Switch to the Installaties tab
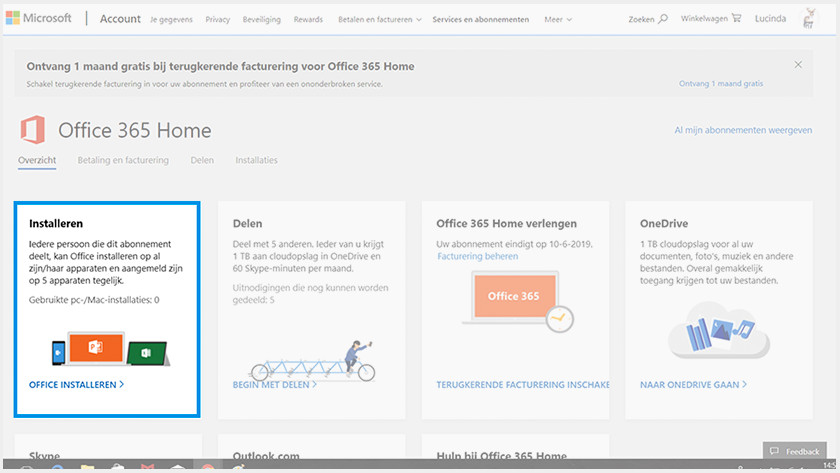 point(257,160)
